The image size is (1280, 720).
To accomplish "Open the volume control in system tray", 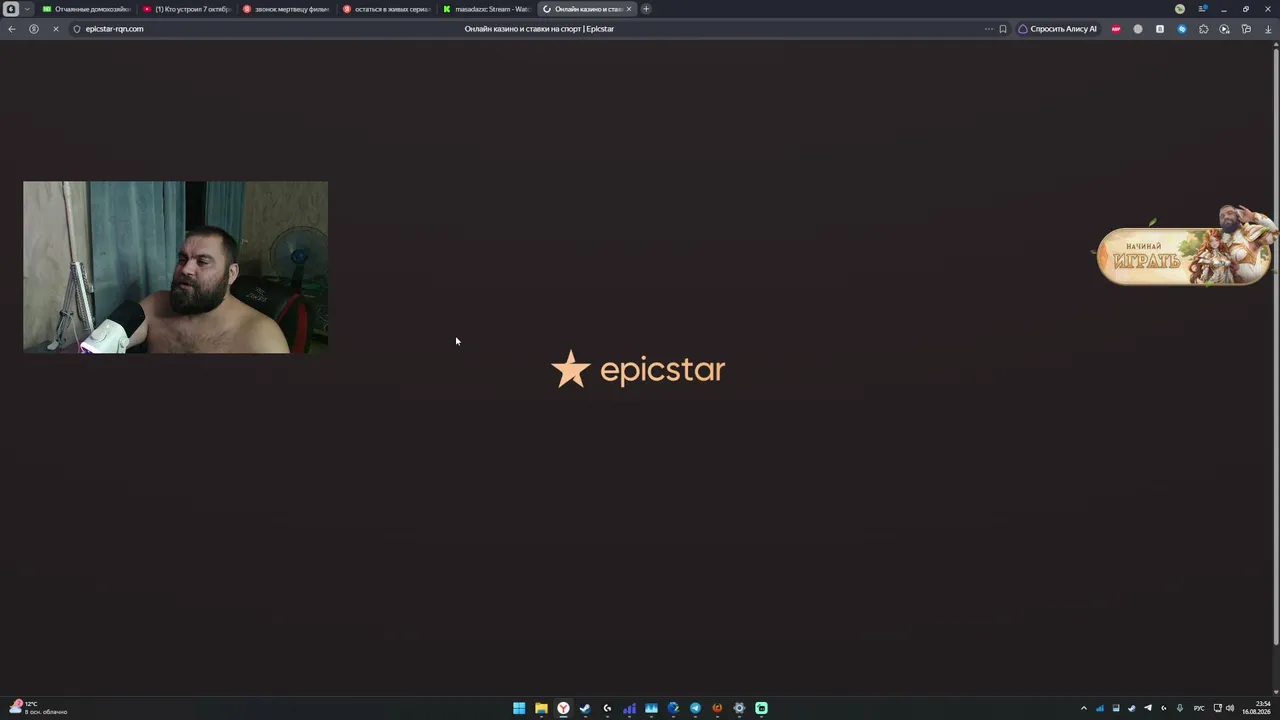I will pos(1230,708).
